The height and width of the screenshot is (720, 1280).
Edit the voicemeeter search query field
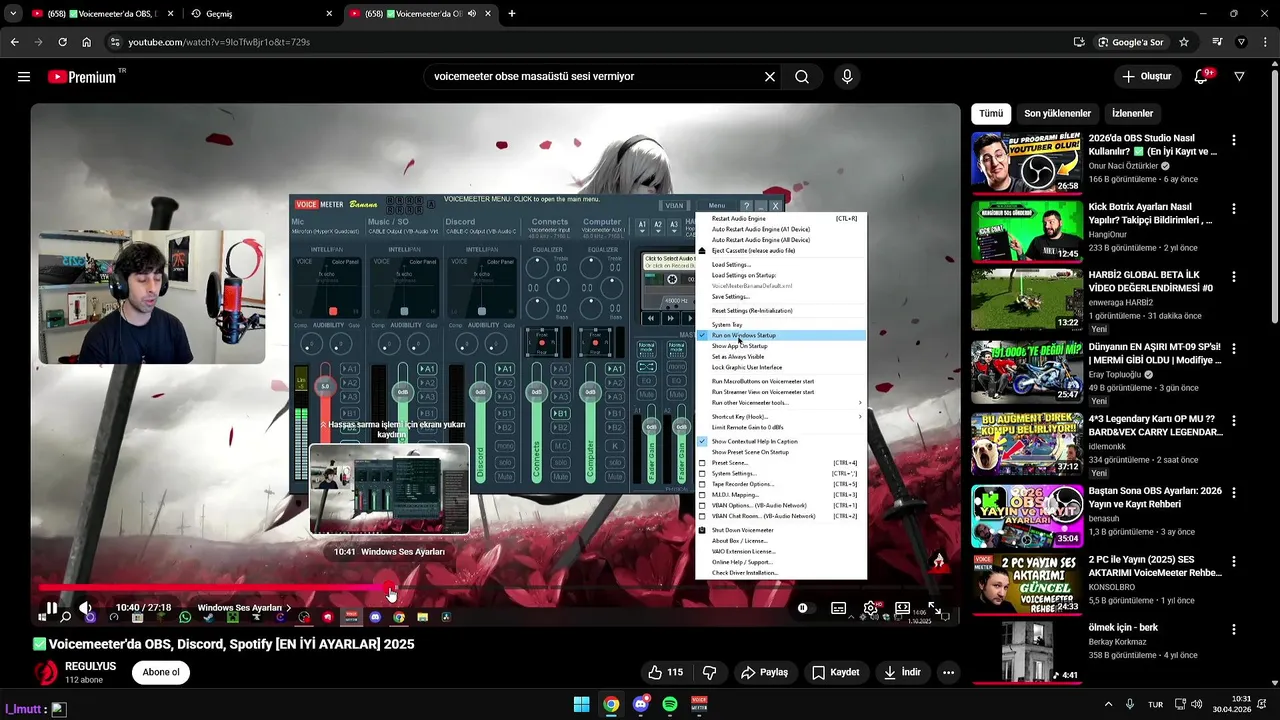594,77
